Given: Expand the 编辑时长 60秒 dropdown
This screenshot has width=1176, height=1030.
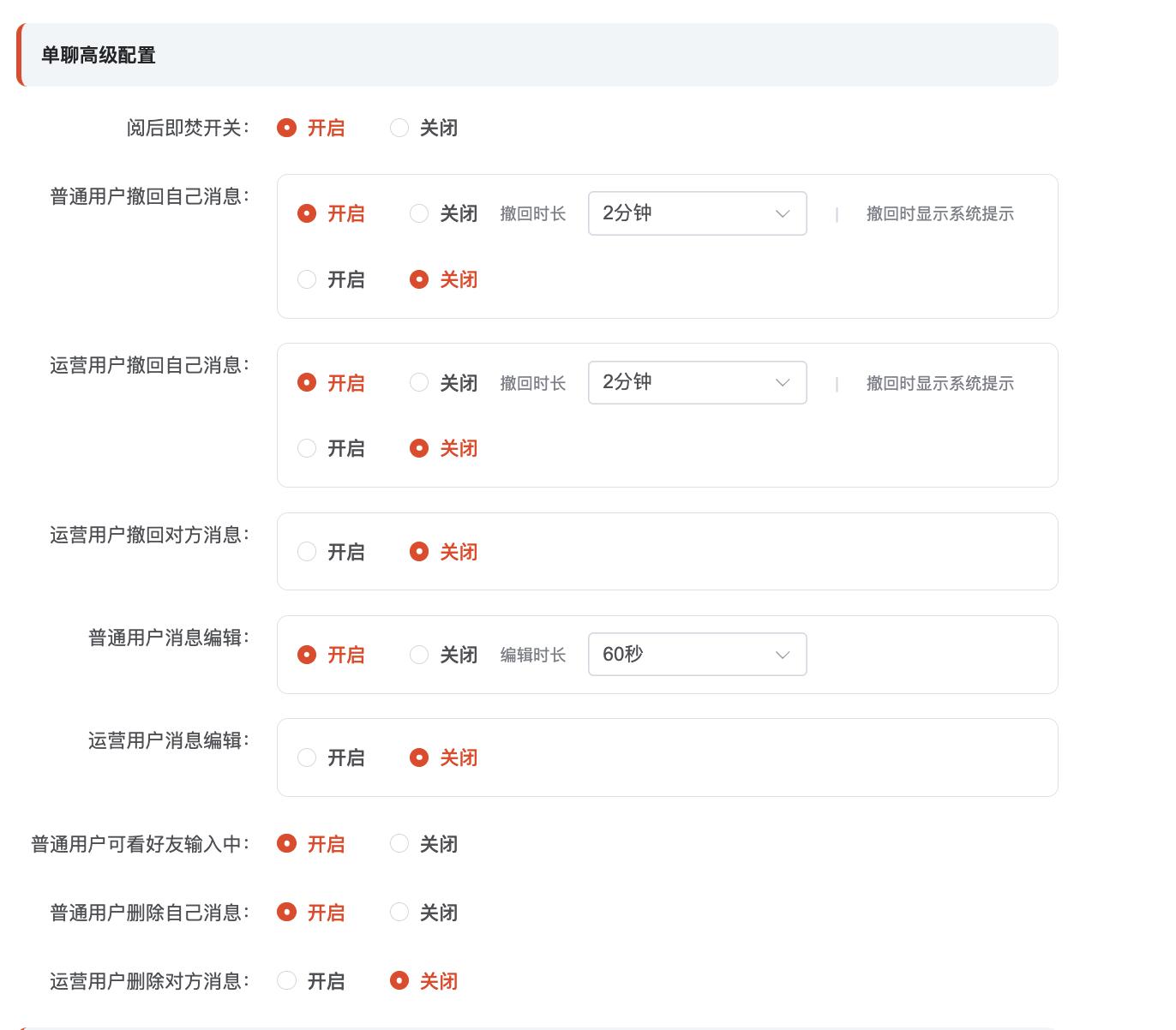Looking at the screenshot, I should pos(697,655).
